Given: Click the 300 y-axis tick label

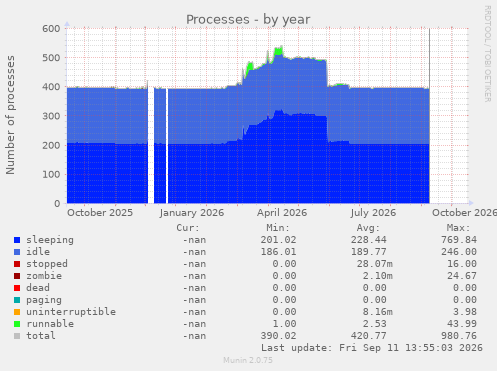Looking at the screenshot, I should point(51,116).
